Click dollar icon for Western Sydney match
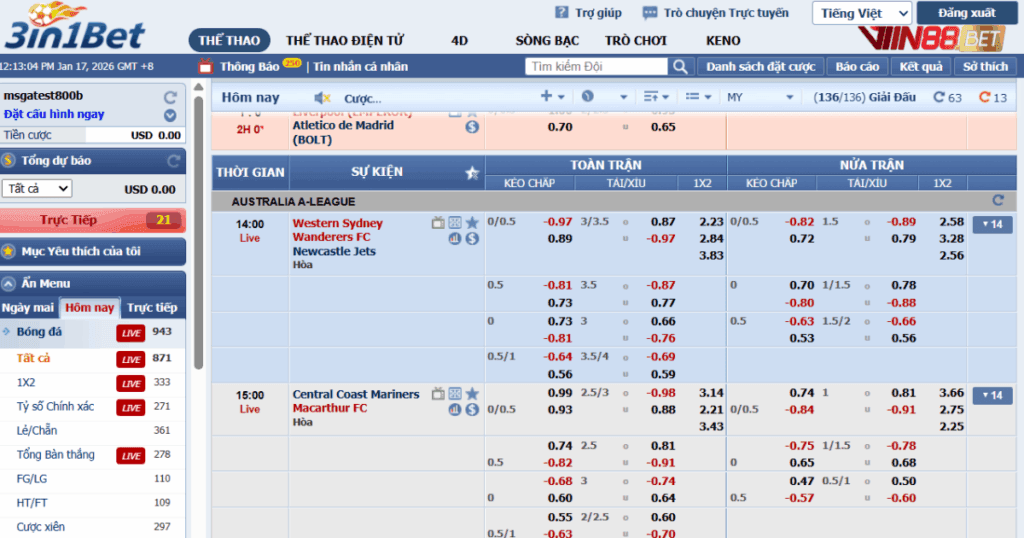Viewport: 1024px width, 538px height. click(x=472, y=239)
